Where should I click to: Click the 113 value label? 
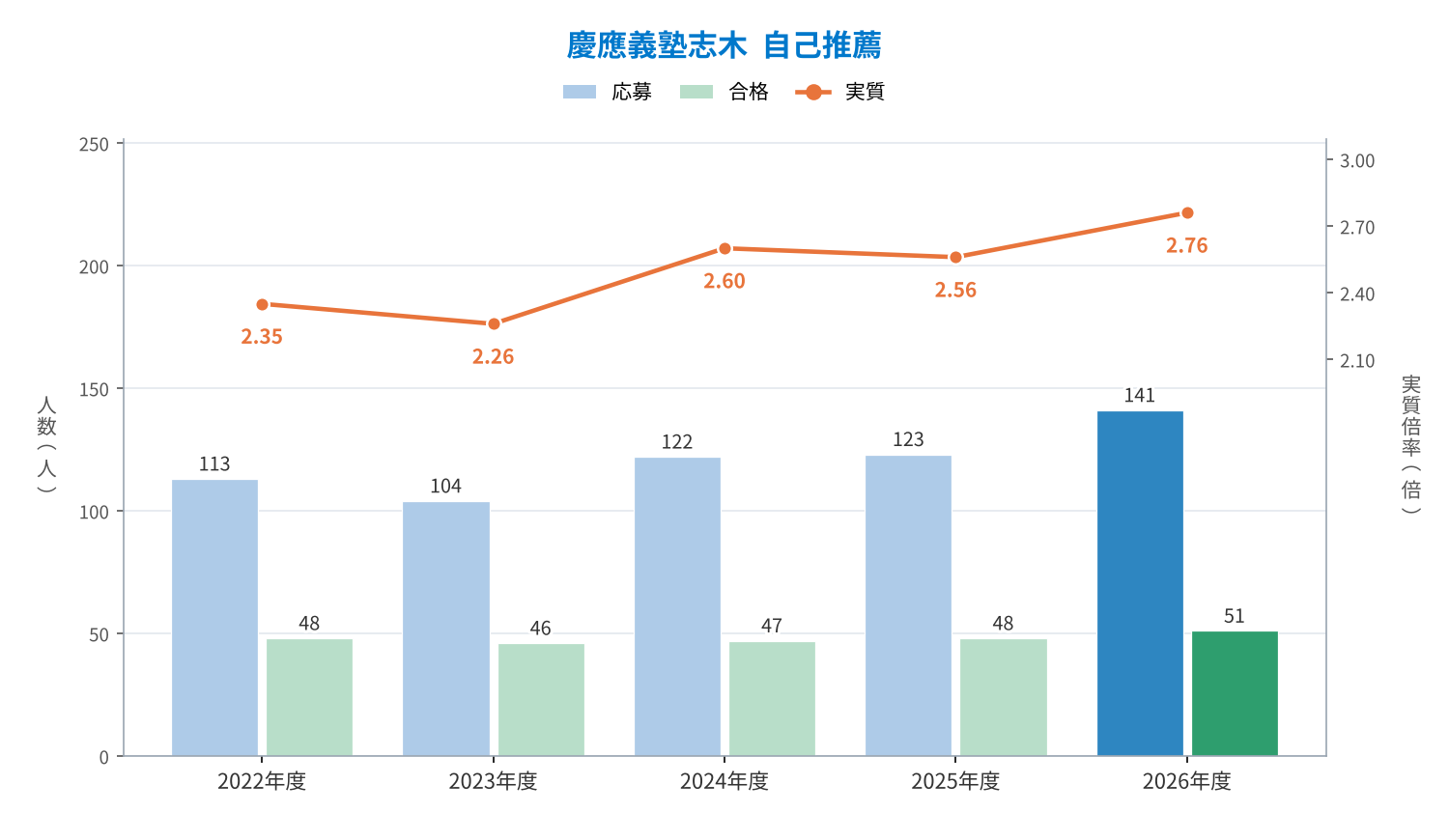tap(214, 463)
